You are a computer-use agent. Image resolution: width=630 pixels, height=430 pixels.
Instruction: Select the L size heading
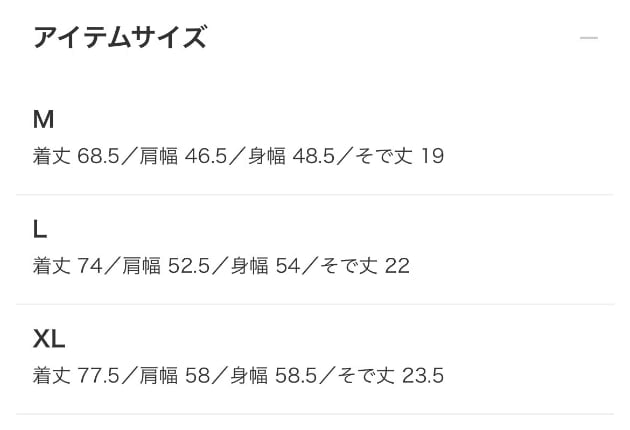pyautogui.click(x=40, y=229)
